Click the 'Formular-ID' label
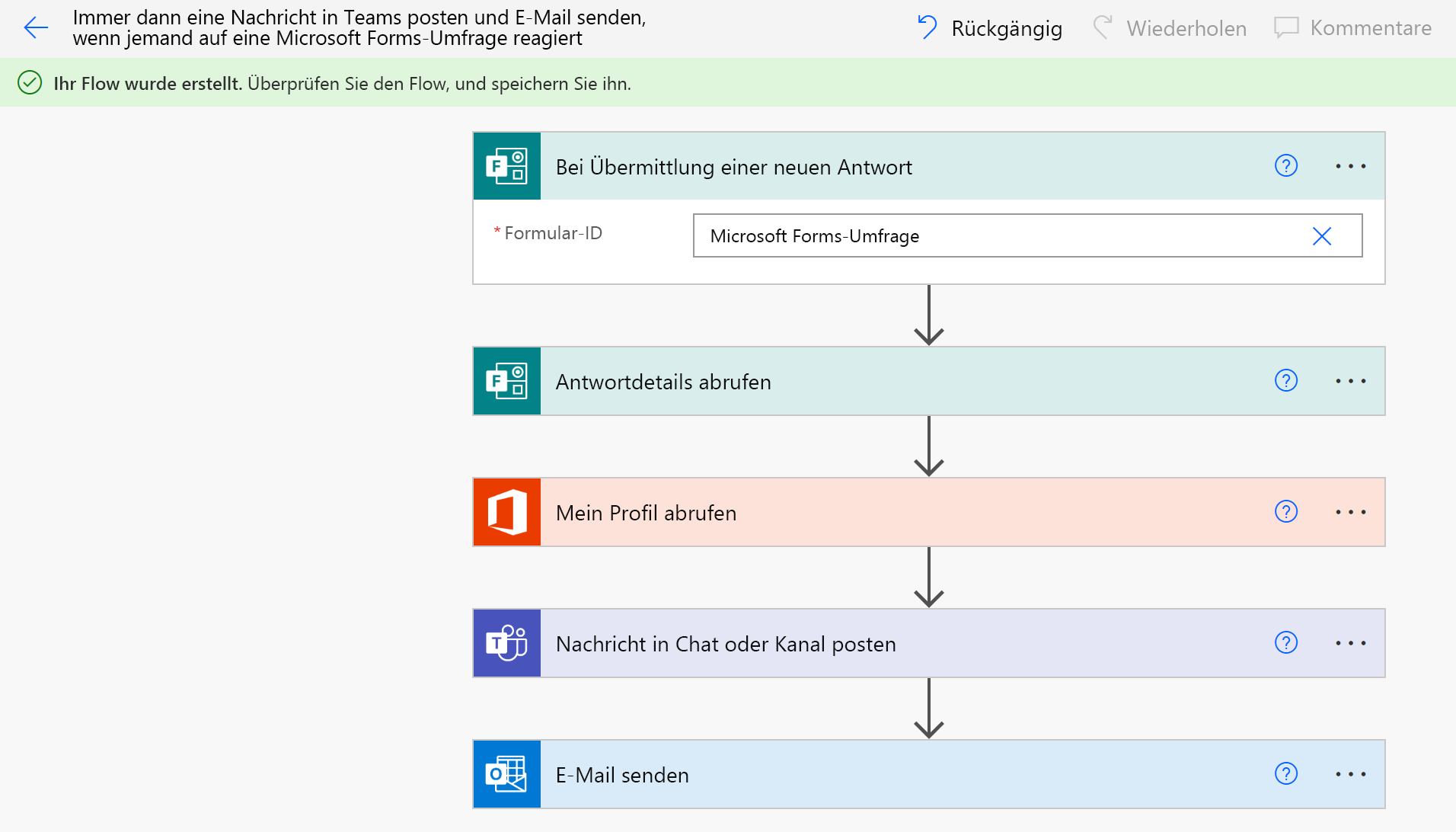Image resolution: width=1456 pixels, height=832 pixels. [x=553, y=233]
